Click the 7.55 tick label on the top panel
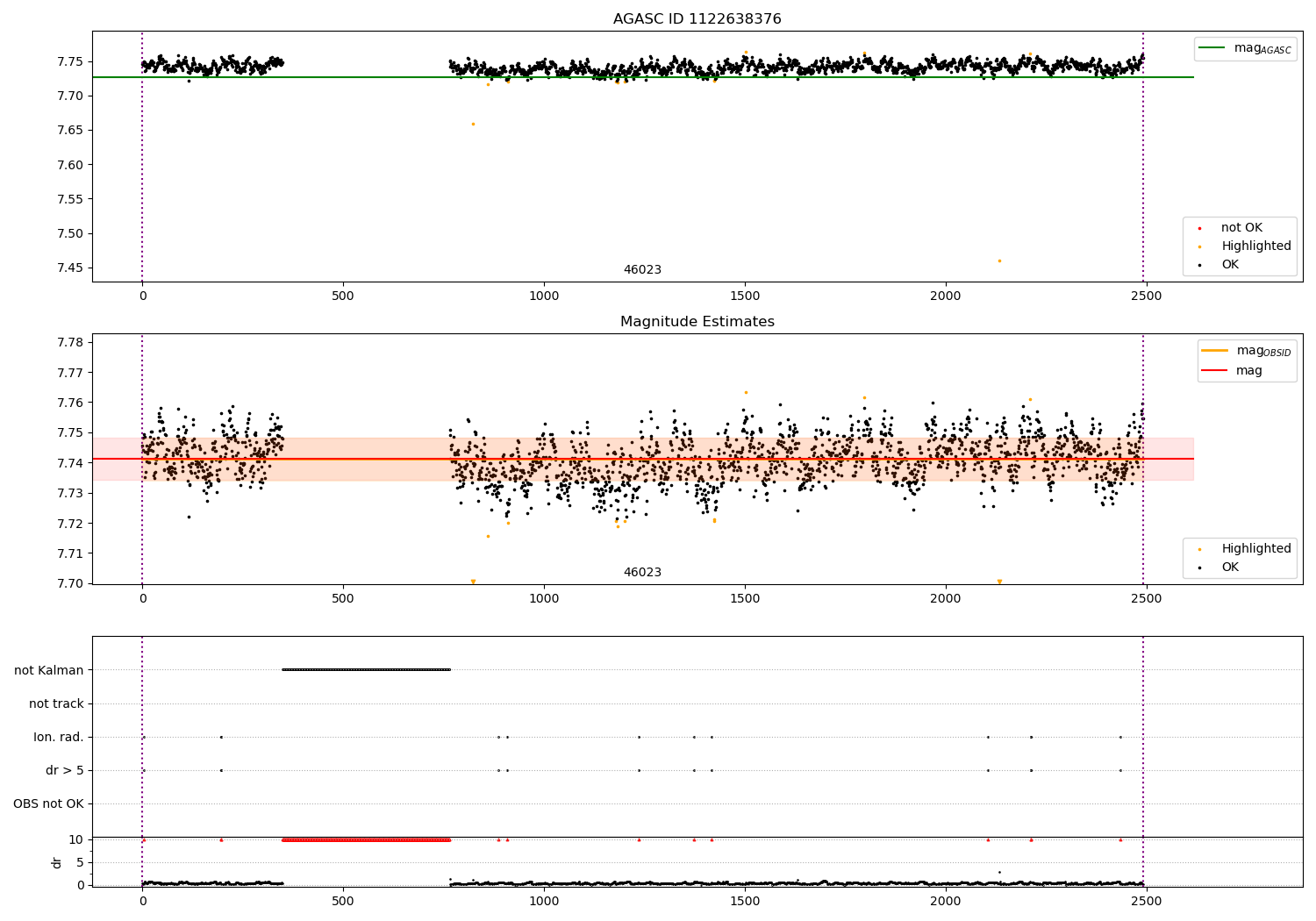Viewport: 1316px width, 921px height. click(69, 199)
